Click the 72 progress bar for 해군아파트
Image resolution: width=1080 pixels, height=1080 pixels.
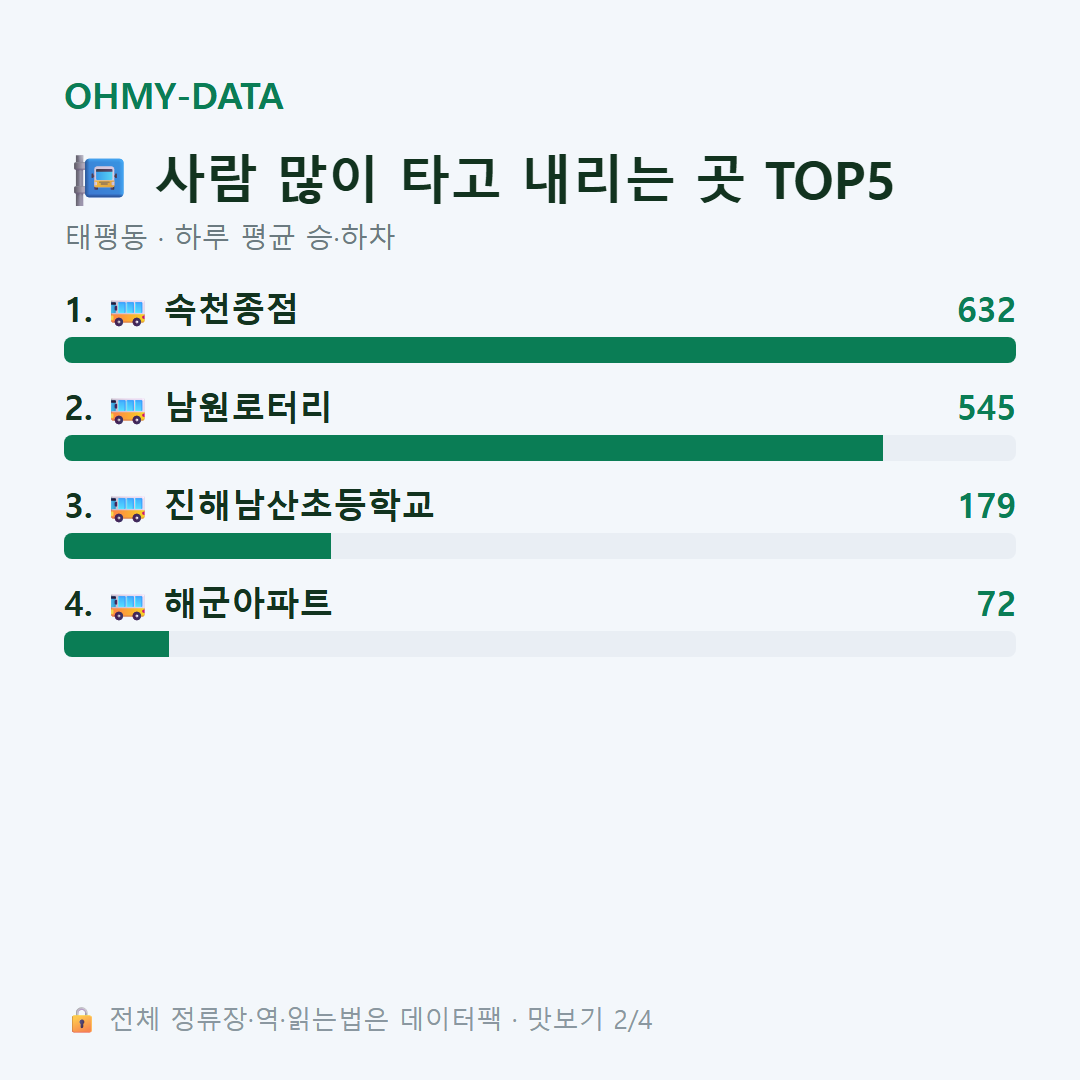coord(540,643)
